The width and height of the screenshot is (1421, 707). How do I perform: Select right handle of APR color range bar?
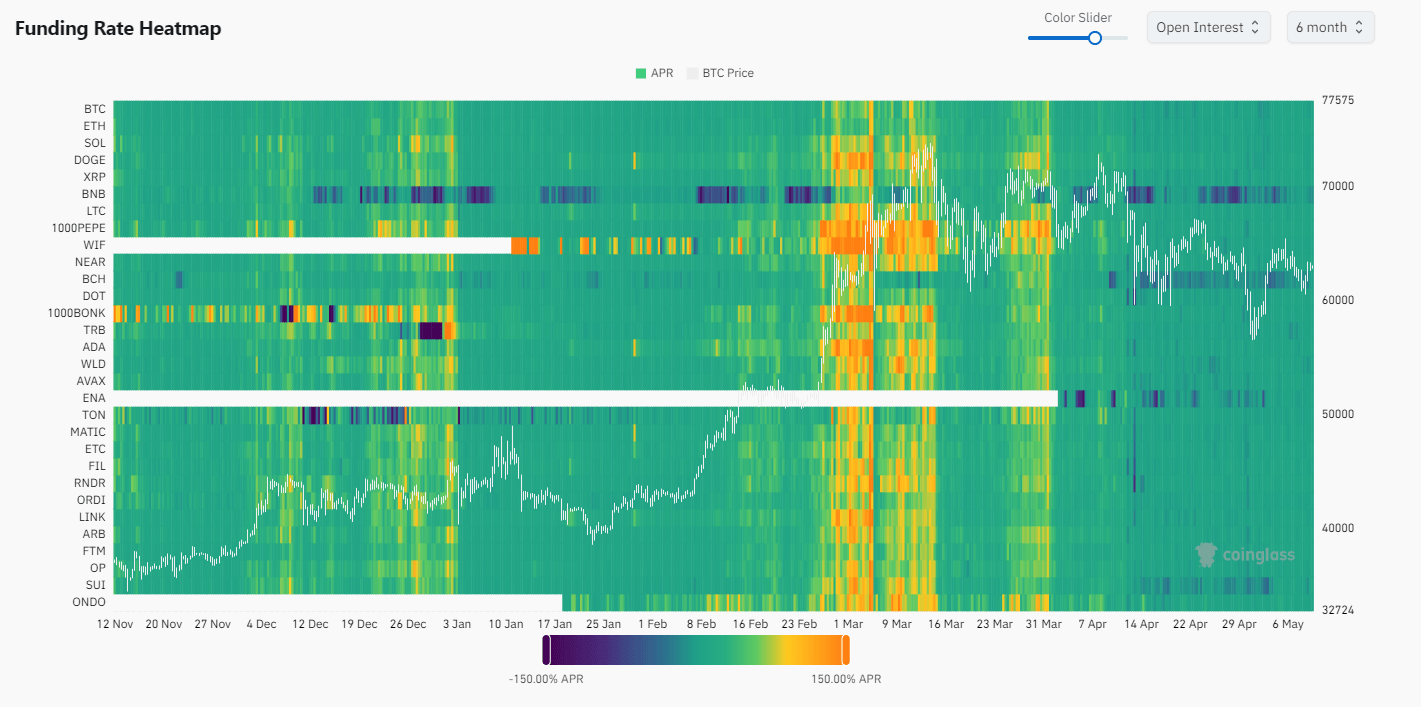click(846, 651)
